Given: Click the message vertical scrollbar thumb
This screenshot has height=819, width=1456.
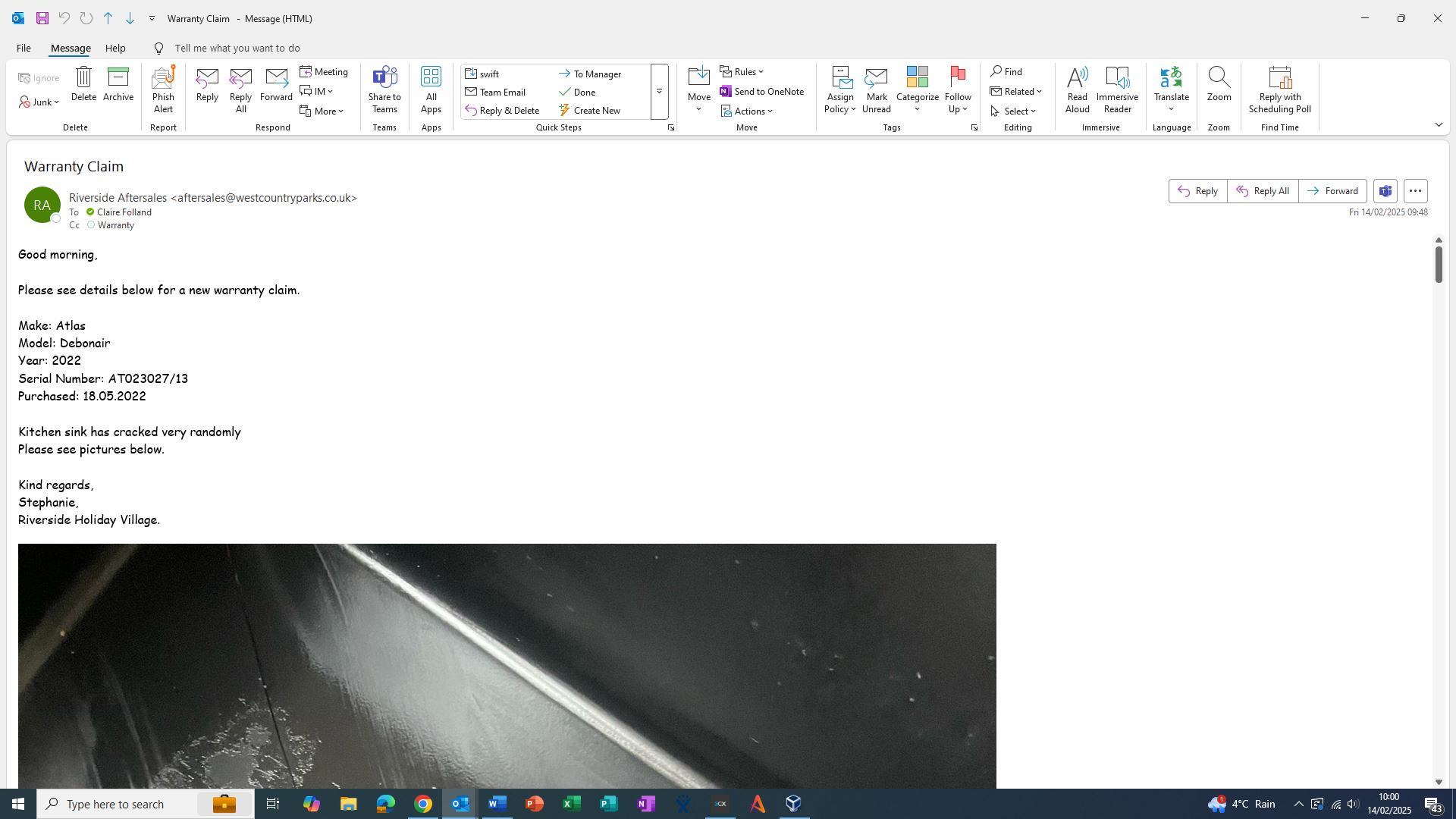Looking at the screenshot, I should [1438, 265].
